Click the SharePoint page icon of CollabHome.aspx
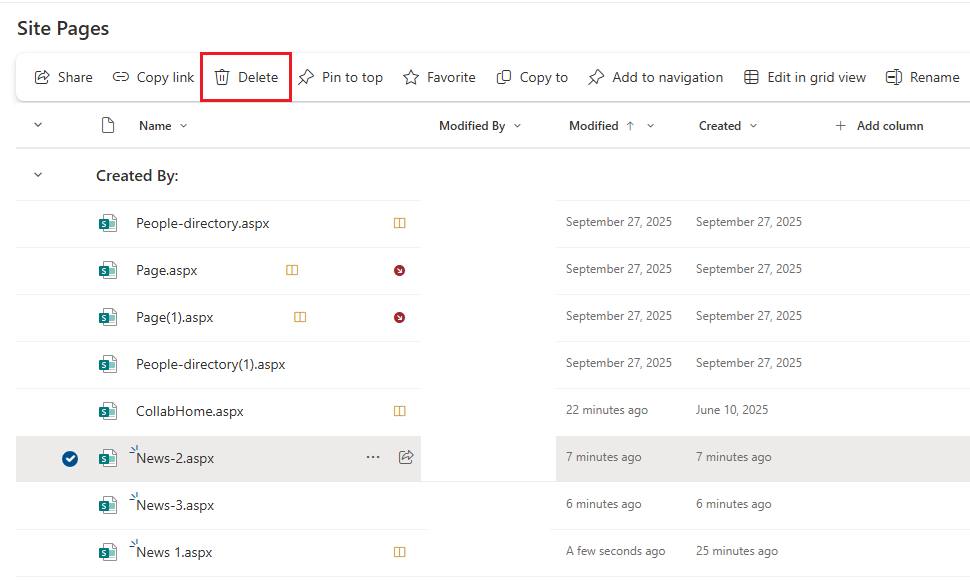Screen dimensions: 970x580 click(x=108, y=411)
